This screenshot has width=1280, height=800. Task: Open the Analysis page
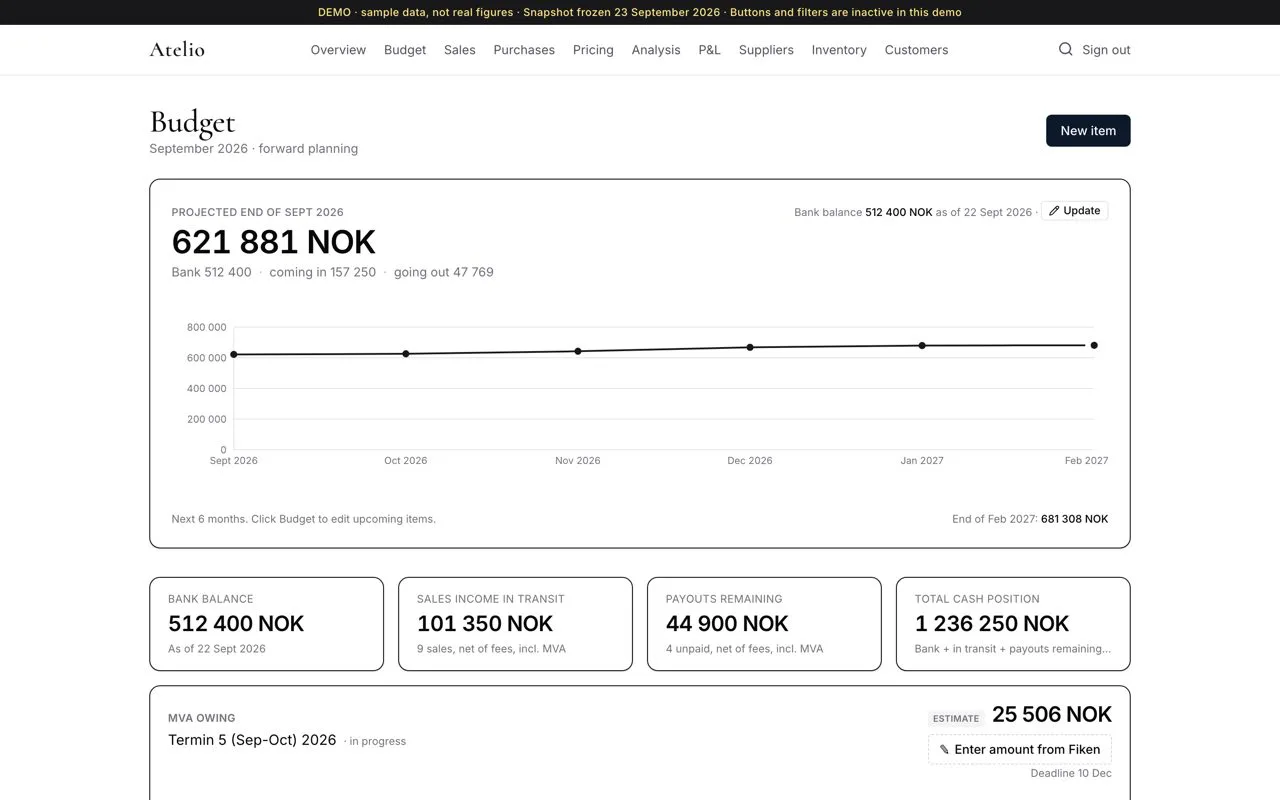tap(656, 50)
